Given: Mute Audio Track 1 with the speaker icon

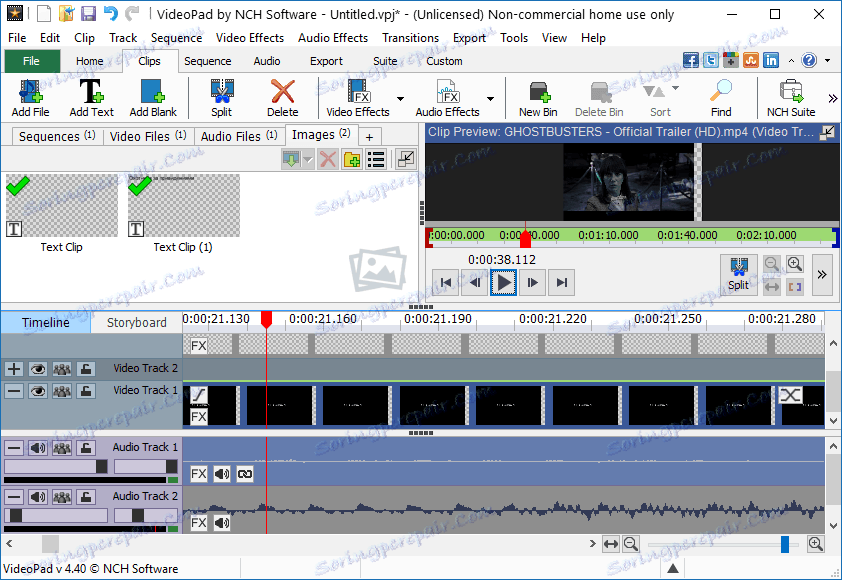Looking at the screenshot, I should pyautogui.click(x=38, y=447).
